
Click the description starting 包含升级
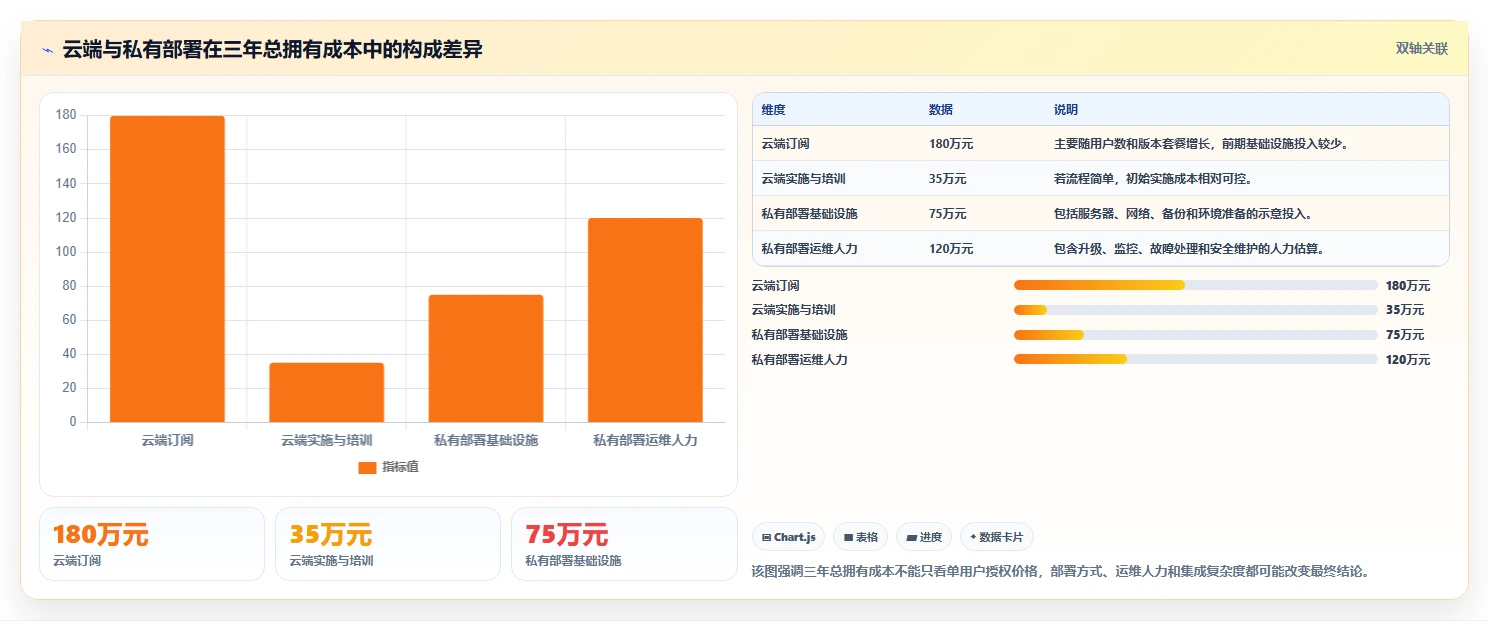point(1189,249)
